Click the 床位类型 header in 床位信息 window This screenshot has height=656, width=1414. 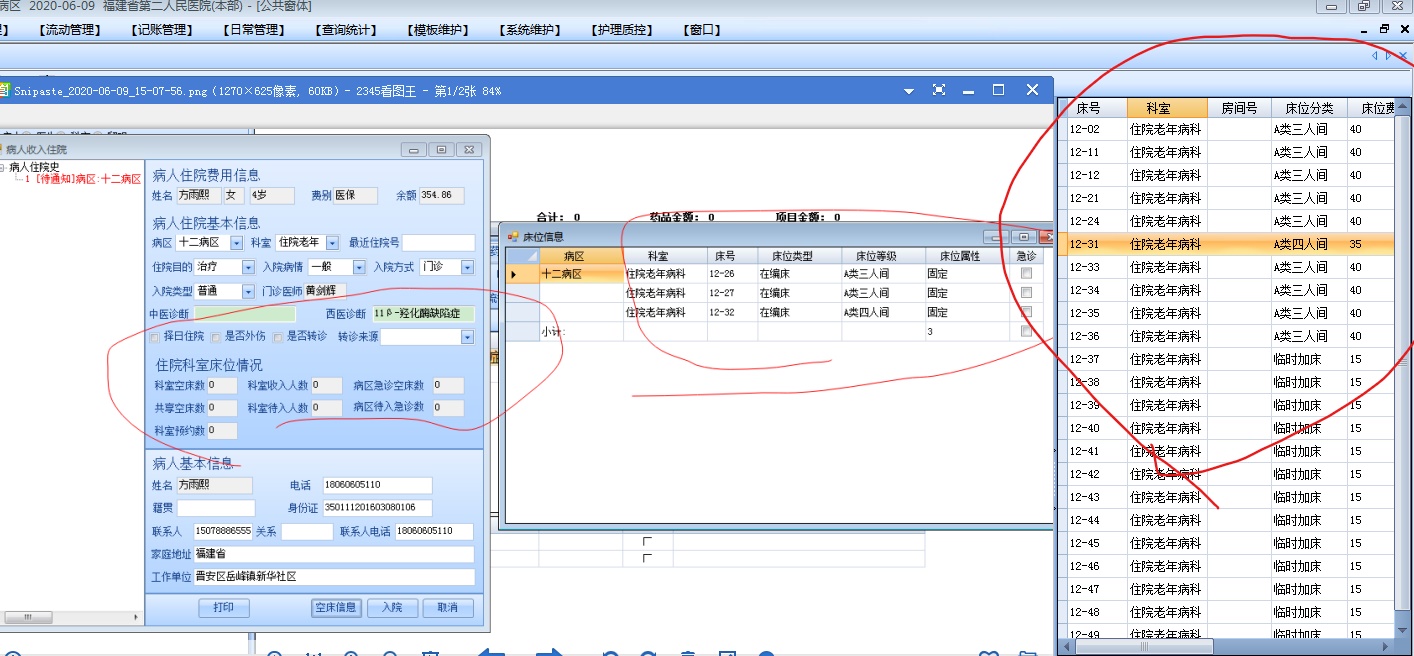point(798,256)
